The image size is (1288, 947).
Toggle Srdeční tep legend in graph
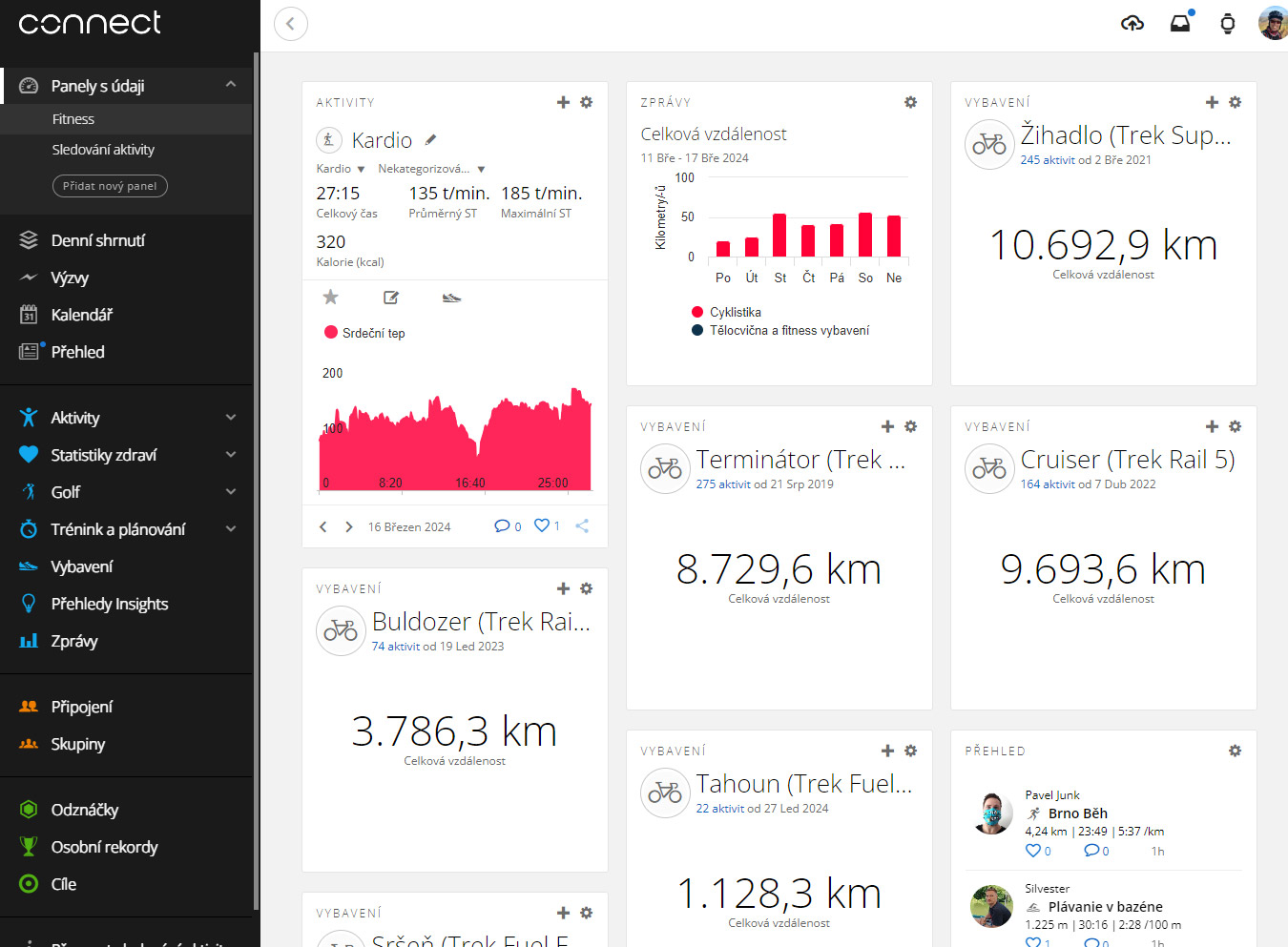coord(364,333)
